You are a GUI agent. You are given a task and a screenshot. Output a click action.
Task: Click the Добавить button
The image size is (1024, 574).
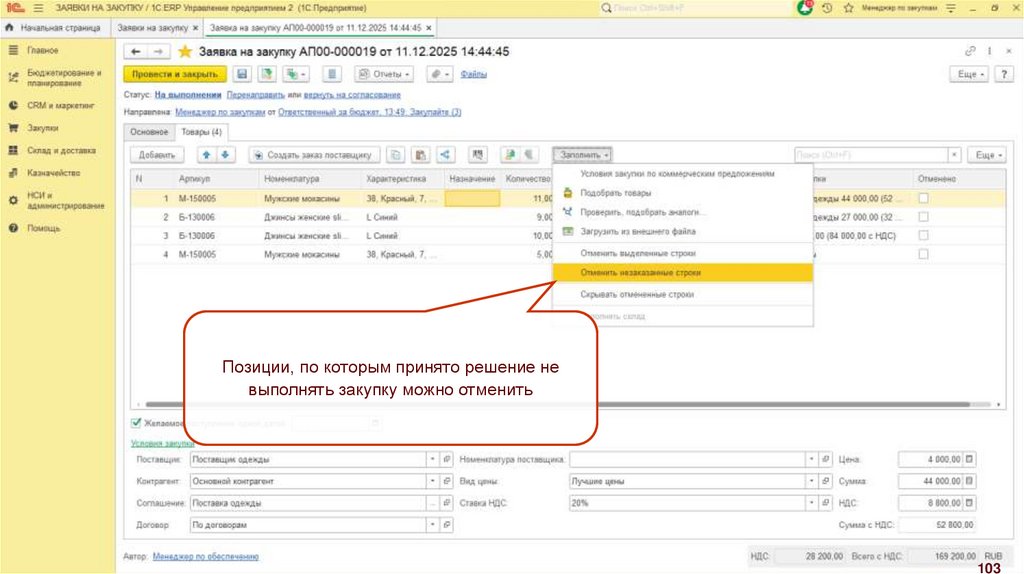pyautogui.click(x=157, y=155)
